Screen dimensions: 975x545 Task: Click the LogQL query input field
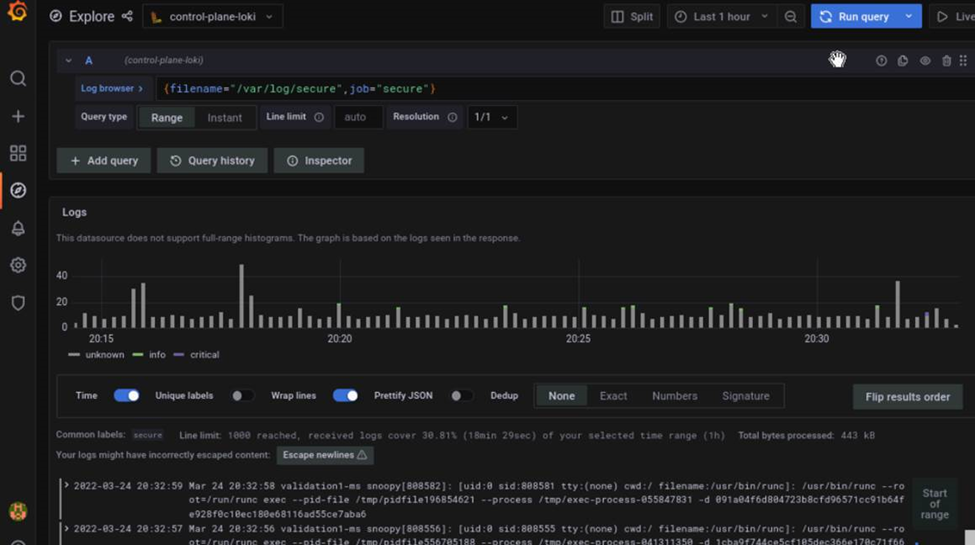pos(565,89)
